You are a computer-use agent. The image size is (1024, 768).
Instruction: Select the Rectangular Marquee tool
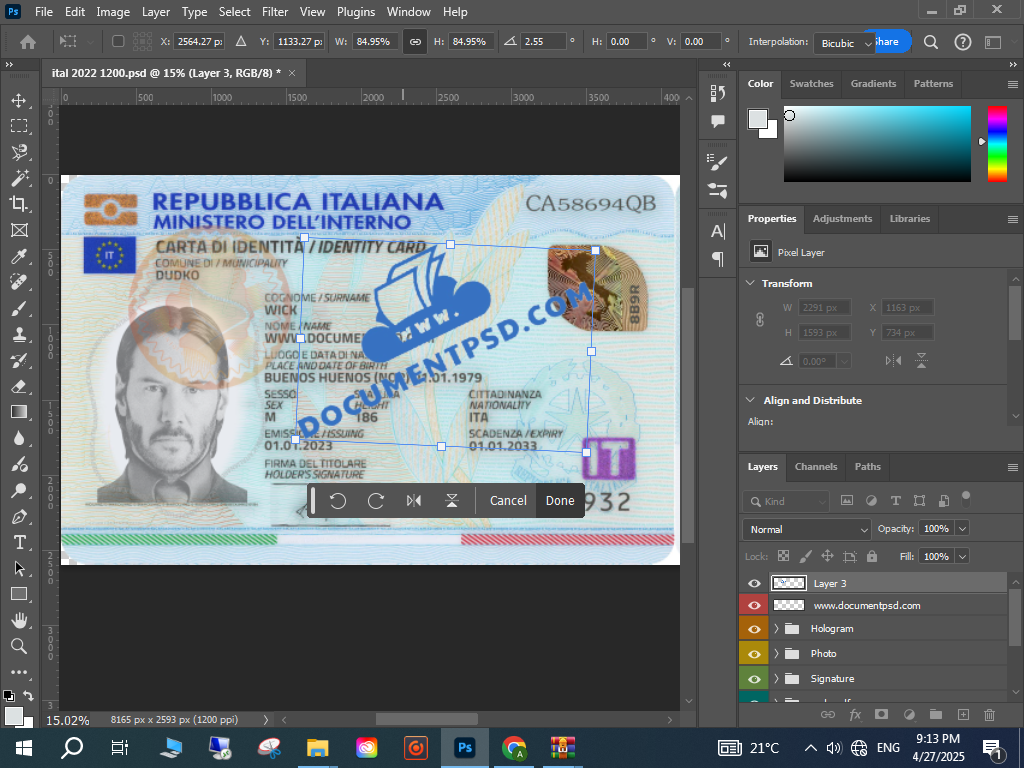click(19, 125)
